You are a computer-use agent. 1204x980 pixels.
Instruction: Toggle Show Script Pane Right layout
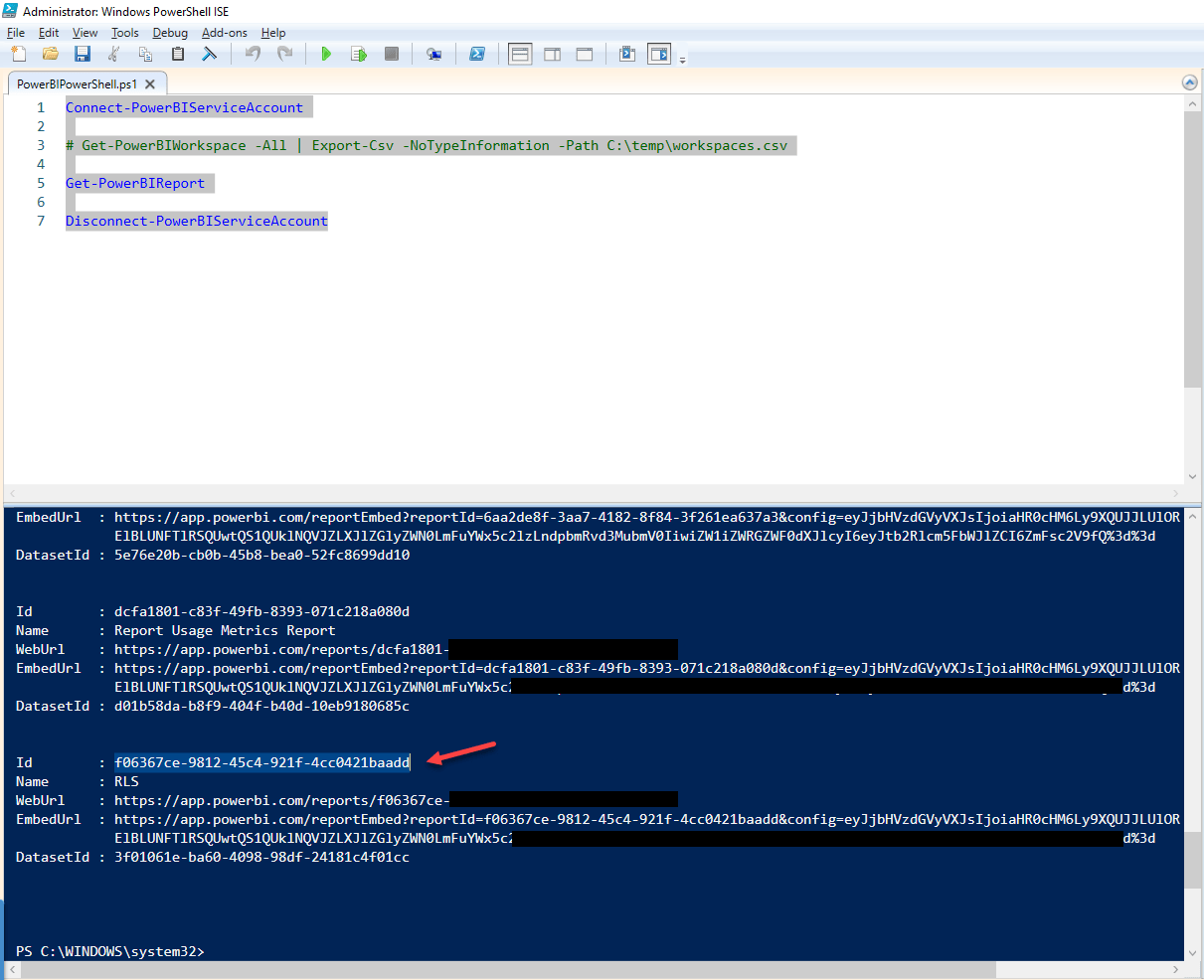click(x=552, y=54)
